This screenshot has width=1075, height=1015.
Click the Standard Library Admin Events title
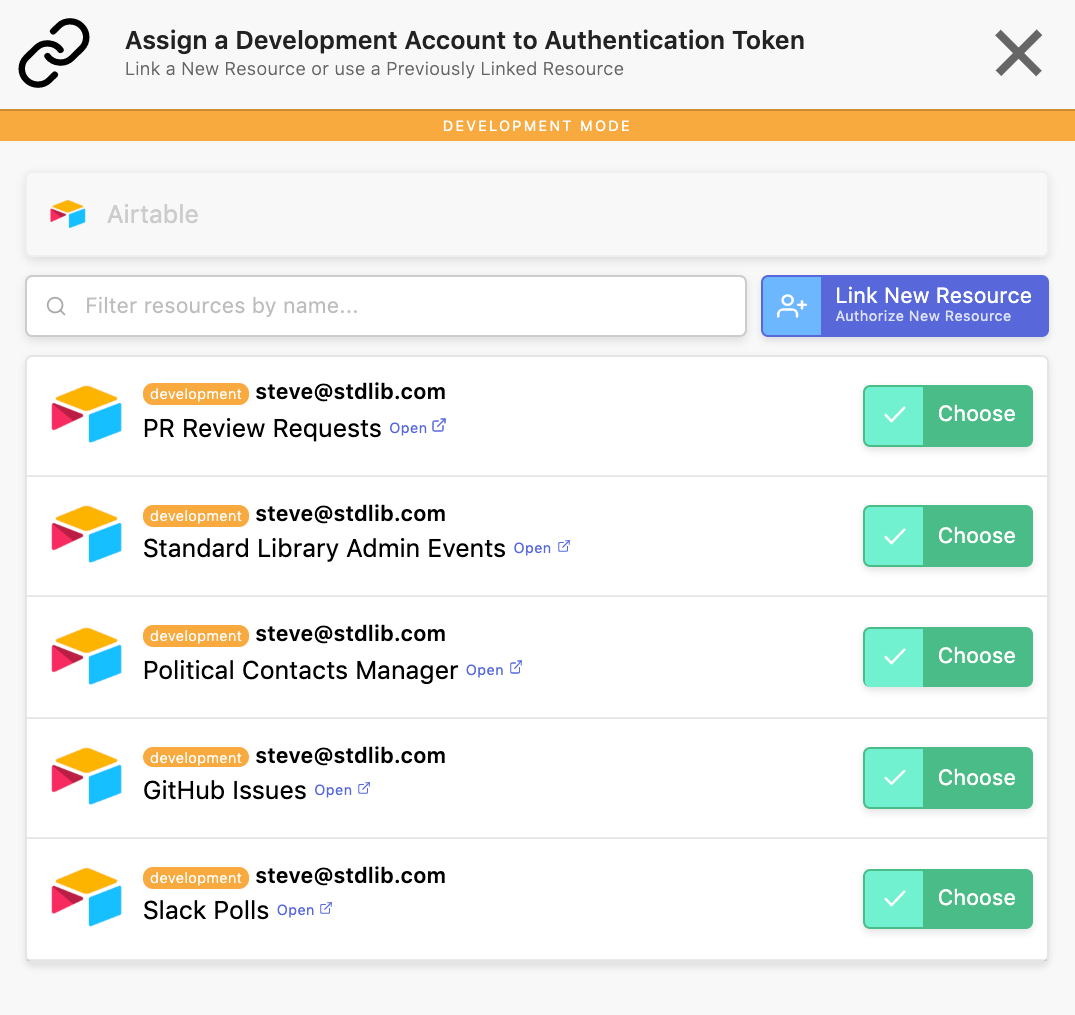(x=324, y=549)
